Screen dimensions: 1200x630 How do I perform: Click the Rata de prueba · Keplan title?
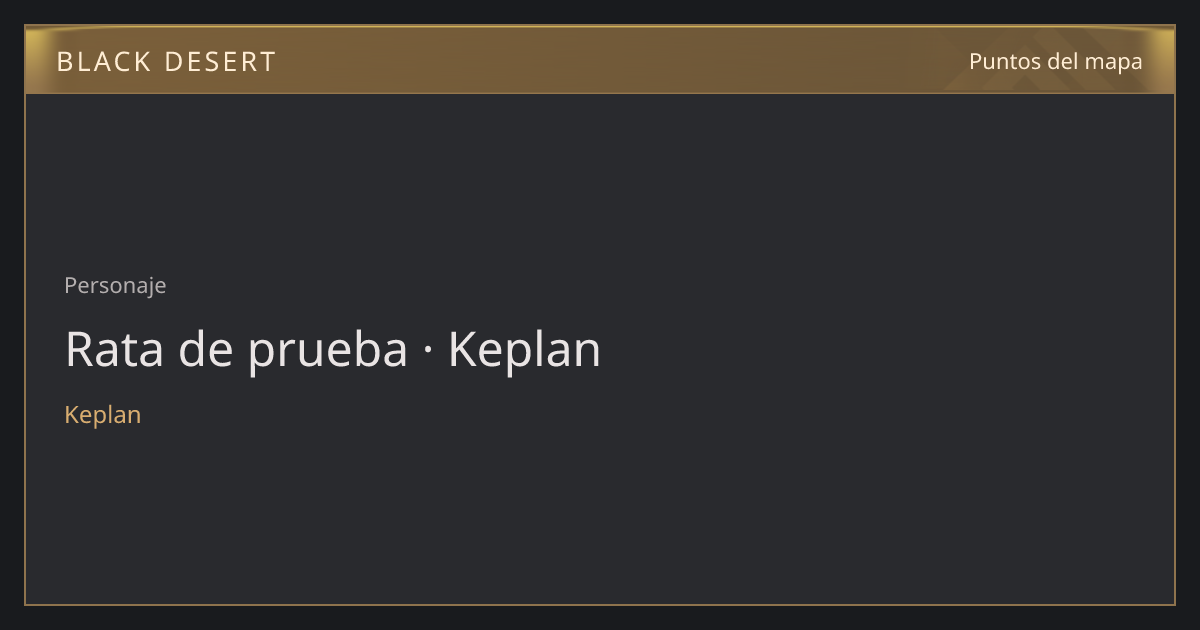(333, 350)
